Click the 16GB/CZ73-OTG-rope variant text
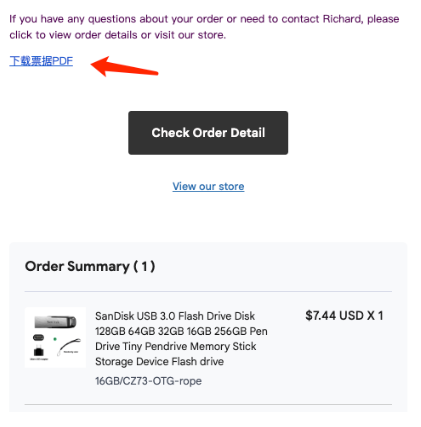The image size is (421, 427). (x=148, y=381)
